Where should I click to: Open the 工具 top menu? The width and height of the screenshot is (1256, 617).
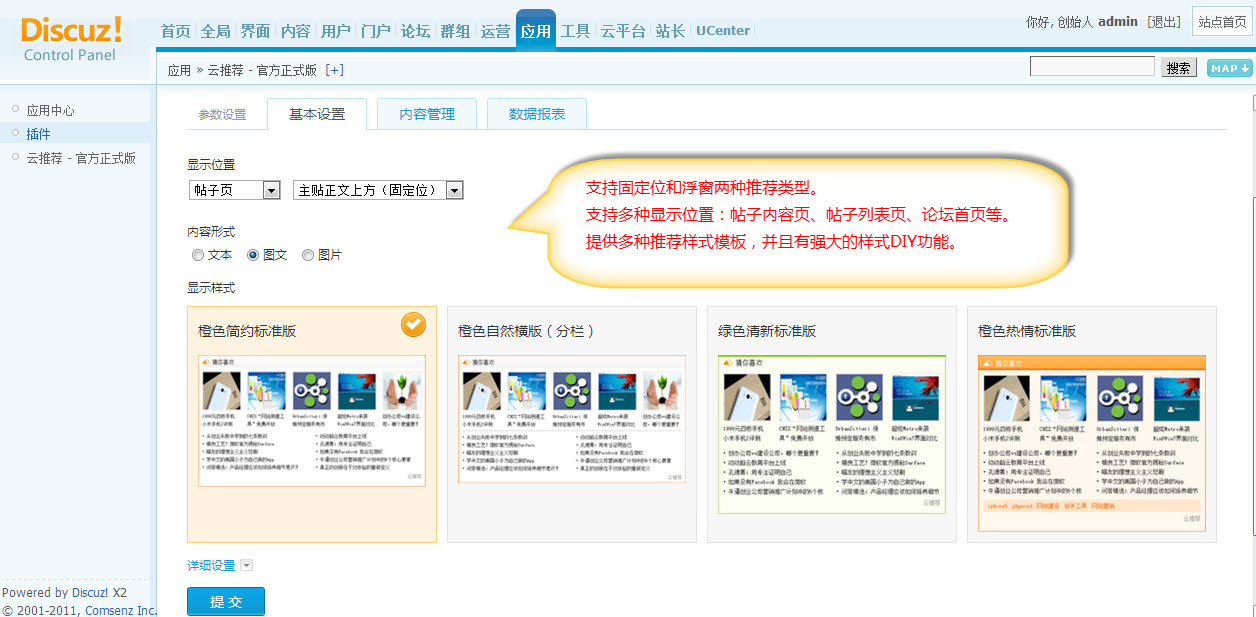pyautogui.click(x=575, y=31)
